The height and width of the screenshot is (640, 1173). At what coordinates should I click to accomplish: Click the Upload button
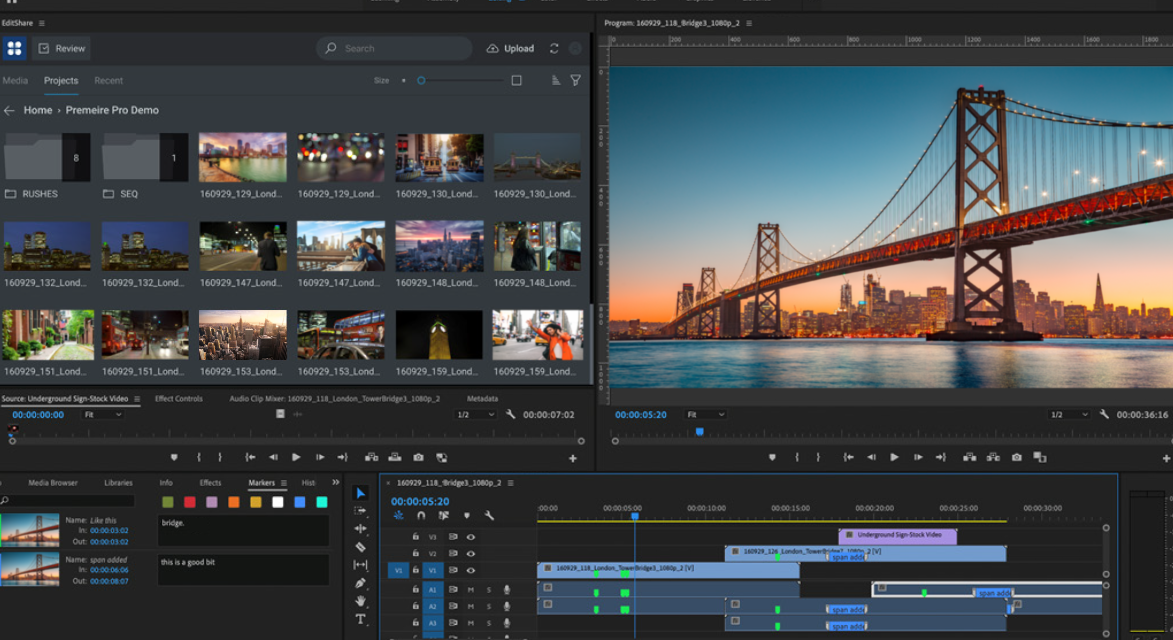point(510,49)
